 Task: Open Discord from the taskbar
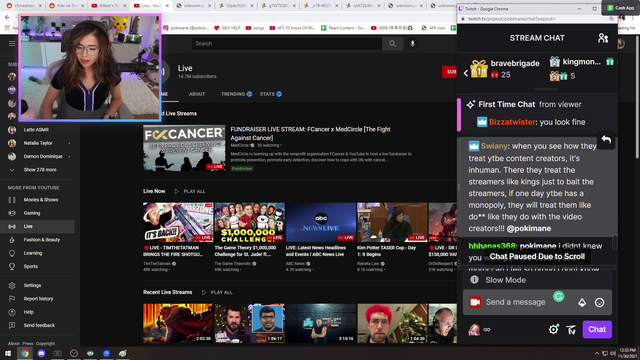tap(41, 353)
